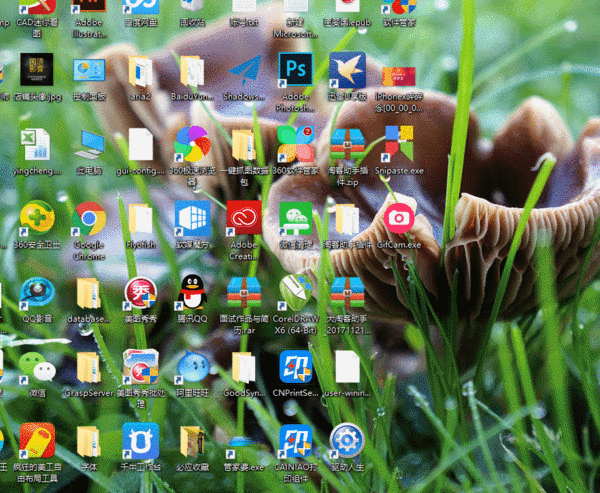
Task: Open the 淘客助手插件.zip archive
Action: [x=347, y=144]
